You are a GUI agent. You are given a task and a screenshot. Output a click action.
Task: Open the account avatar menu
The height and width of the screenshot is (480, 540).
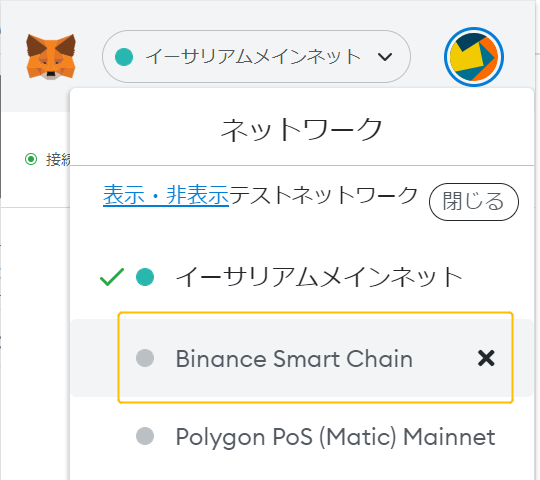coord(474,57)
